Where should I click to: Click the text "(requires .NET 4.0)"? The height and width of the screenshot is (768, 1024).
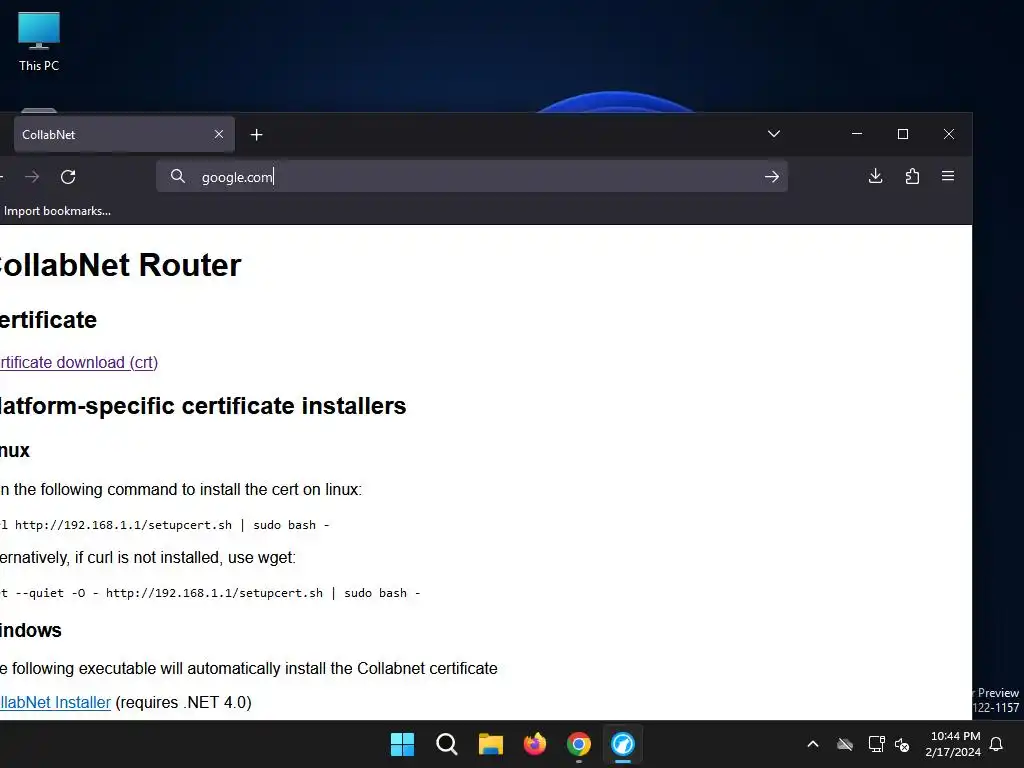pyautogui.click(x=184, y=703)
